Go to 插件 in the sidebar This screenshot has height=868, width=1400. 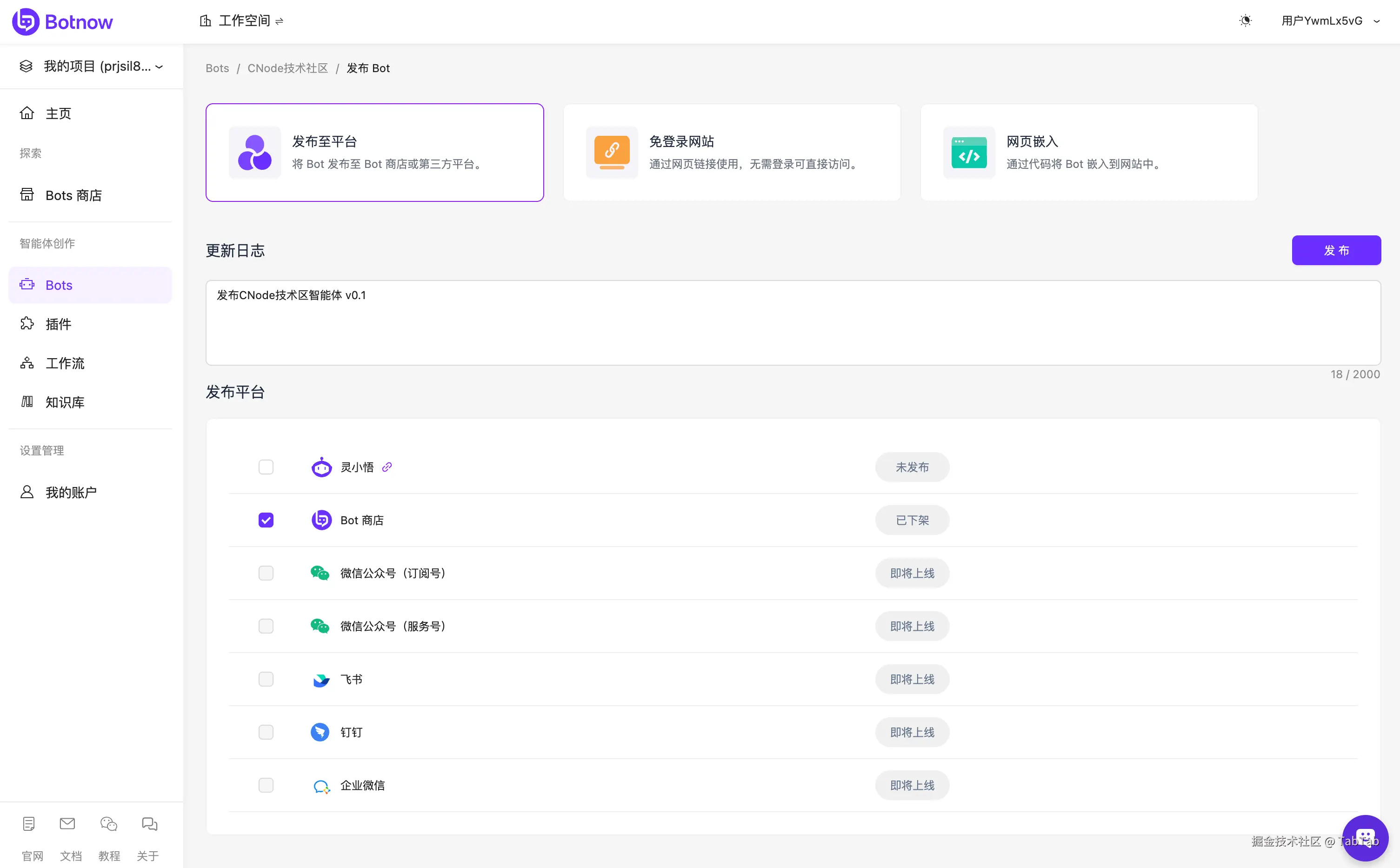(x=58, y=324)
